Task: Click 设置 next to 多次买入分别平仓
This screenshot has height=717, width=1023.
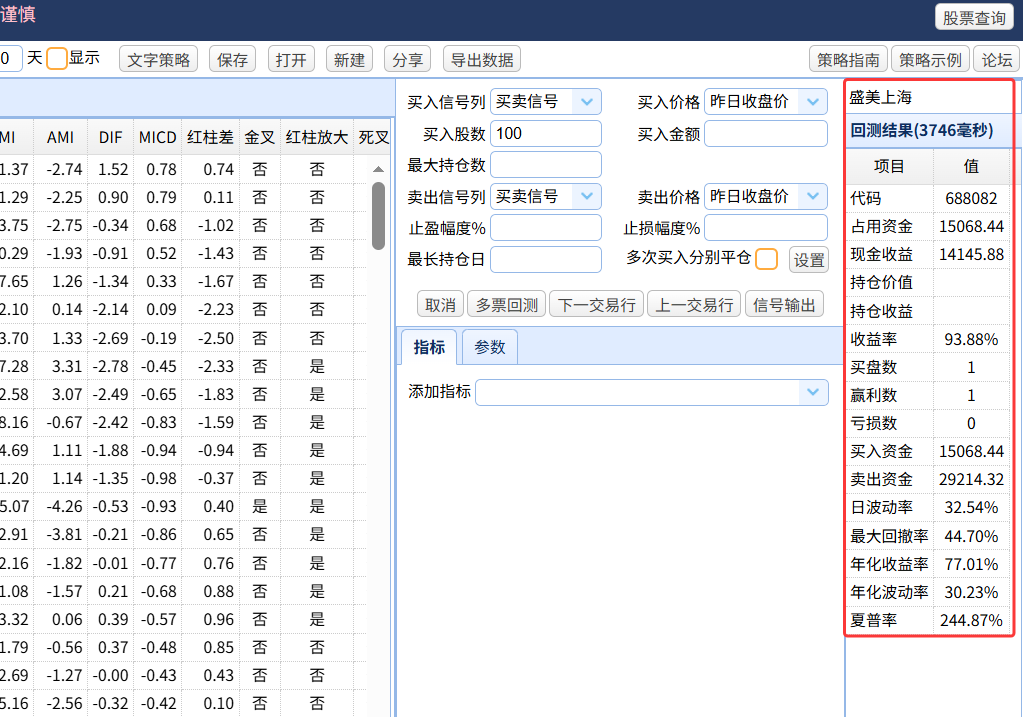Action: pos(809,260)
